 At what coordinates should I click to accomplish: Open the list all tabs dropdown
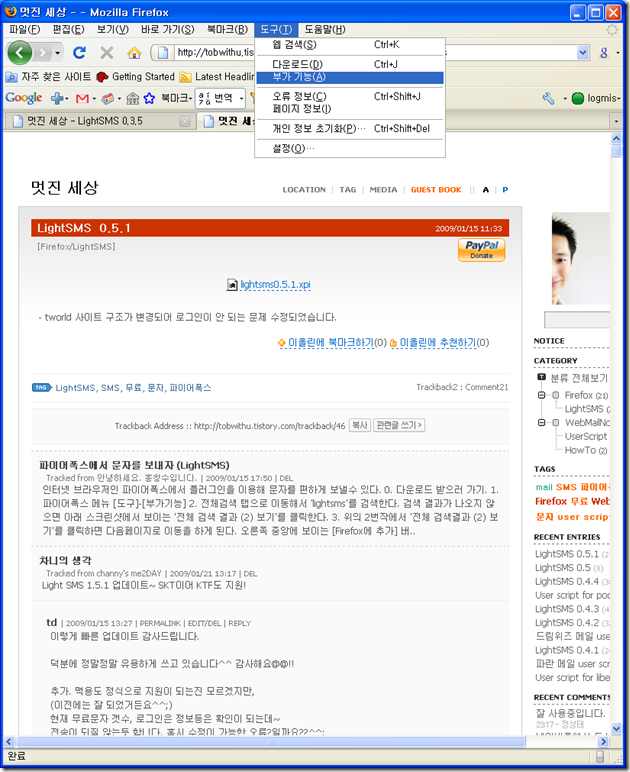pyautogui.click(x=616, y=121)
